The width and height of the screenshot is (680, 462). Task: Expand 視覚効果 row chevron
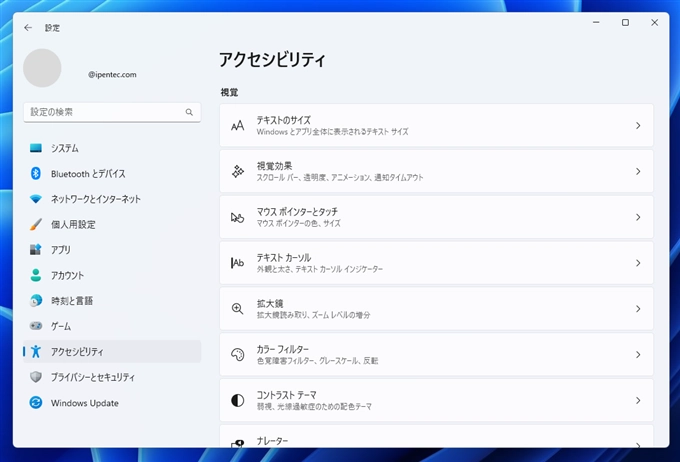click(638, 171)
